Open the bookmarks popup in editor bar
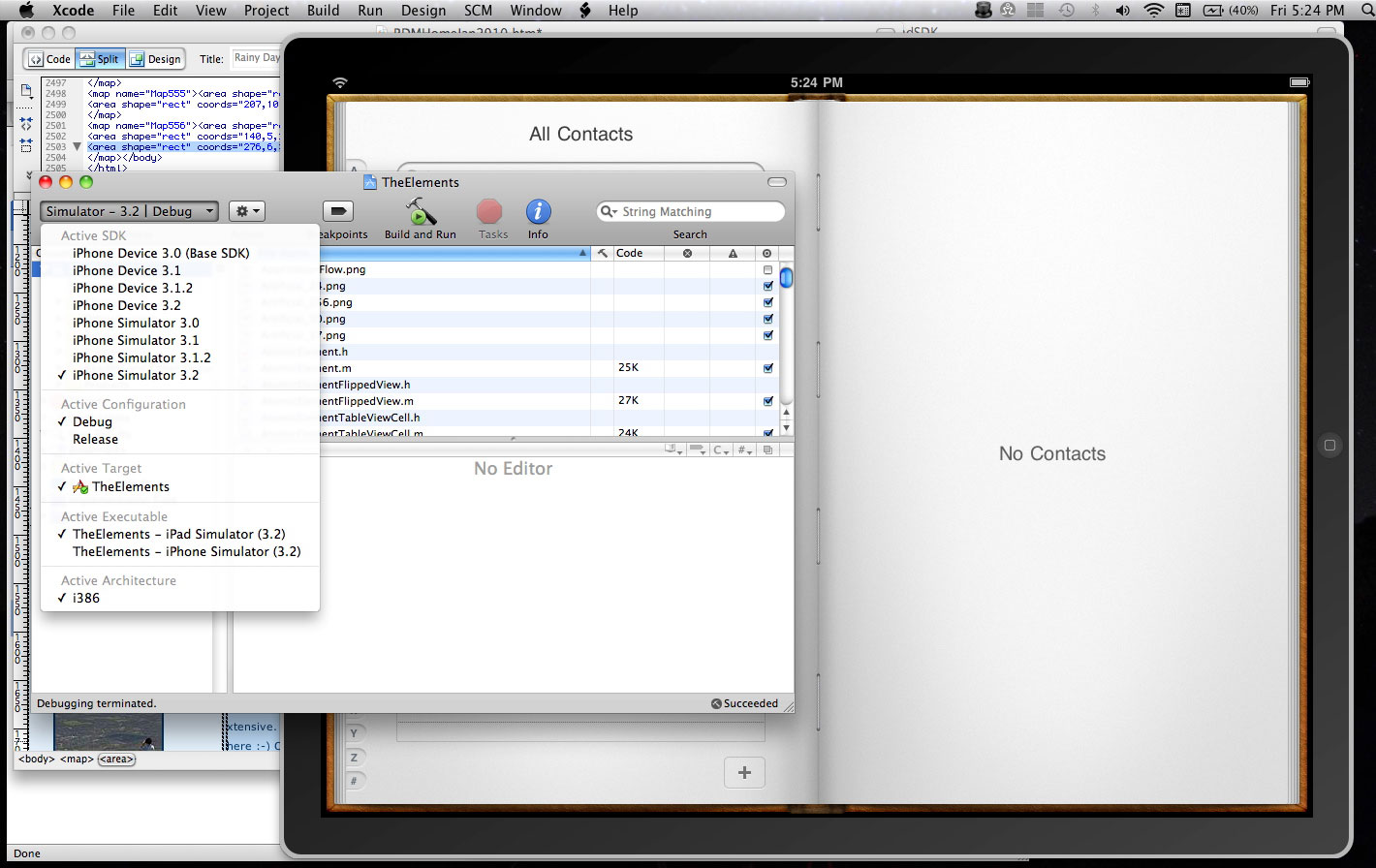1376x868 pixels. click(673, 449)
